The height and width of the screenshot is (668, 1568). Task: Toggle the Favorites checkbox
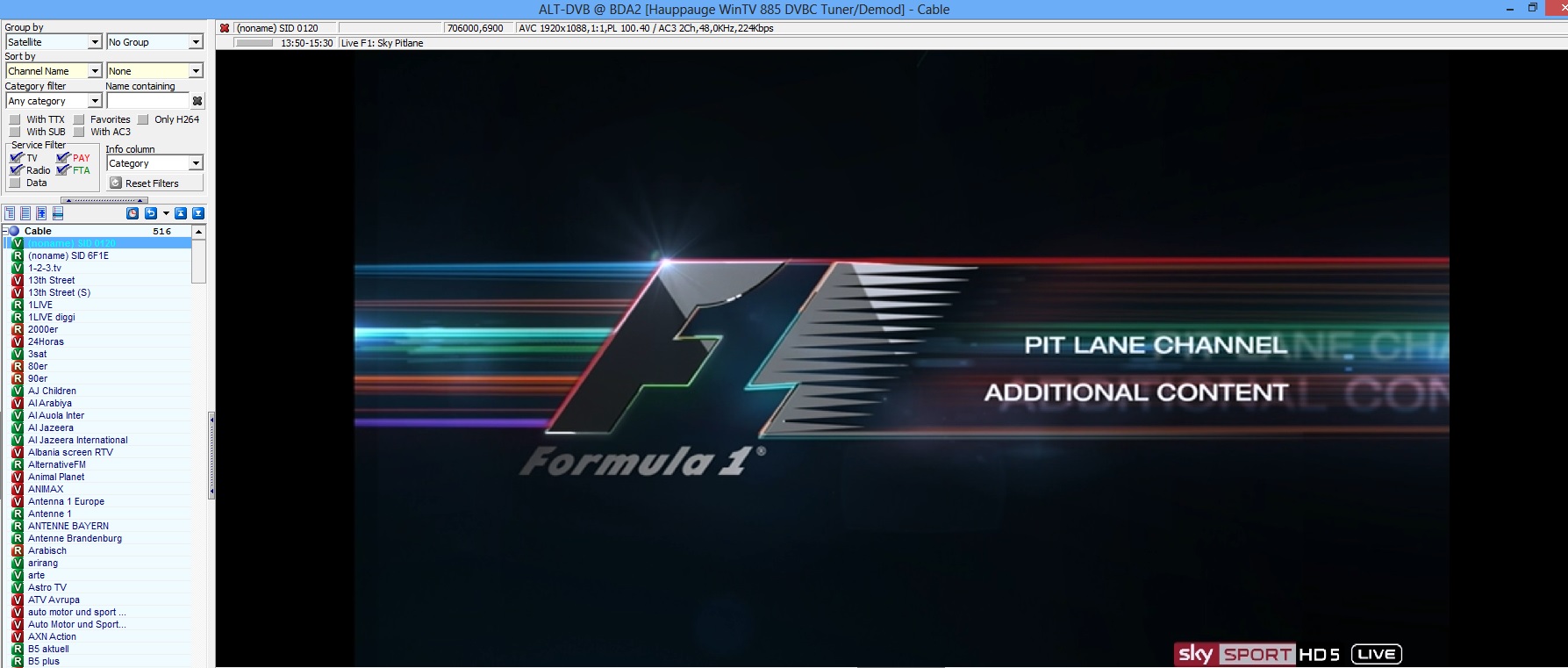[x=79, y=119]
